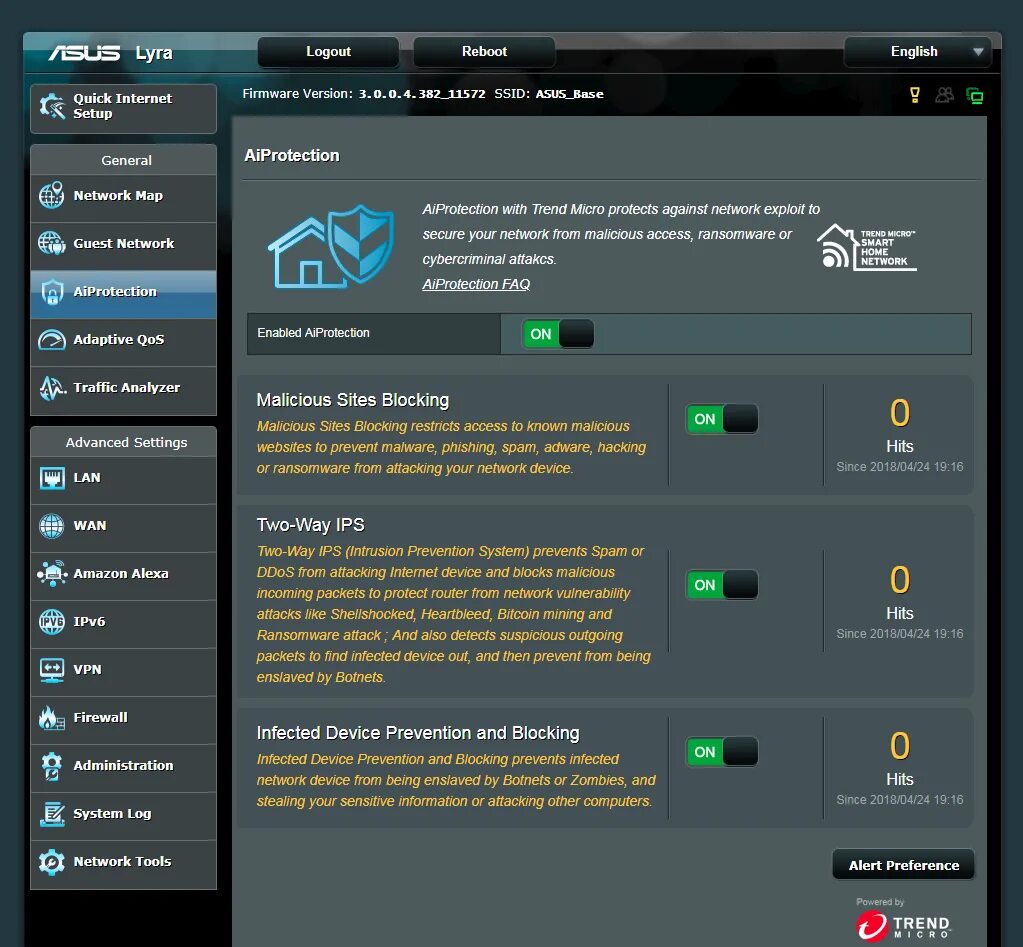Click the Reboot button
Image resolution: width=1023 pixels, height=947 pixels.
click(484, 52)
